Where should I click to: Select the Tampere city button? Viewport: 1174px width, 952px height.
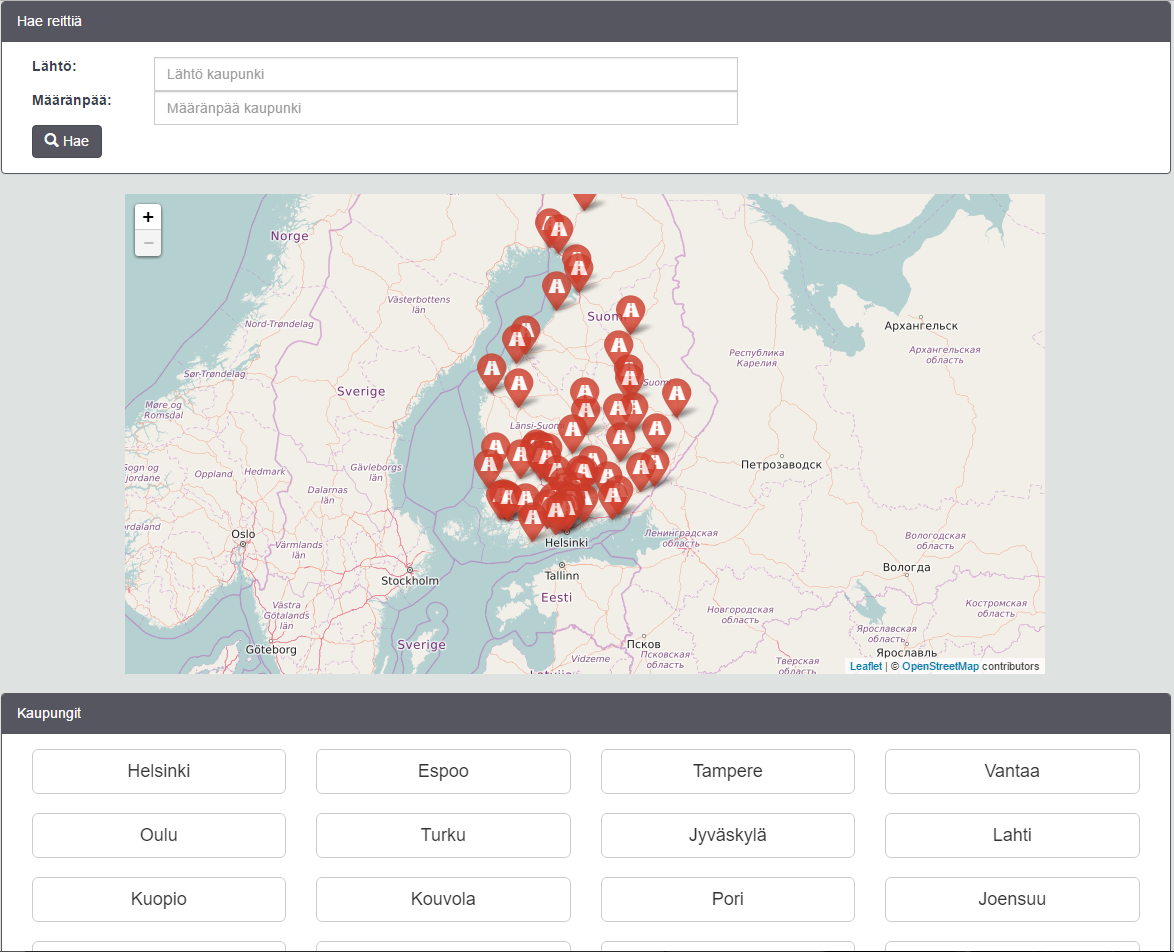tap(728, 771)
